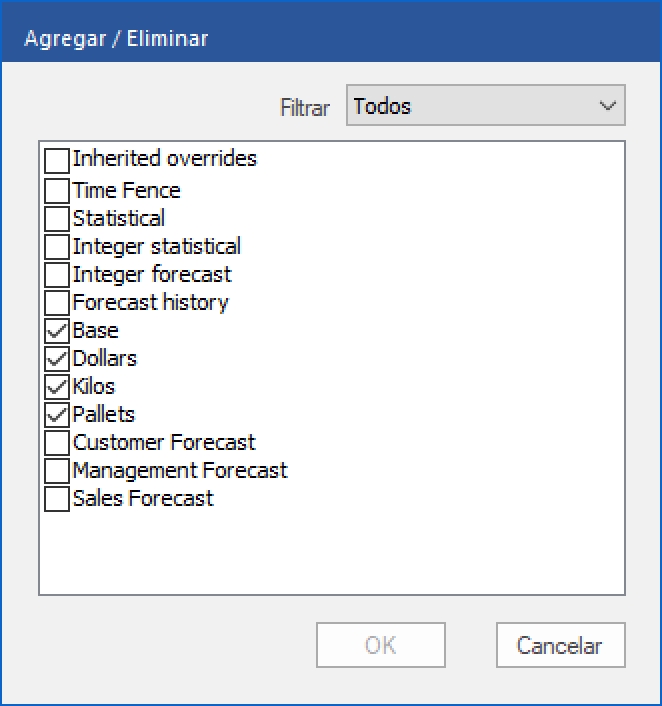Enable Customer Forecast checkbox
The image size is (662, 706).
point(57,443)
